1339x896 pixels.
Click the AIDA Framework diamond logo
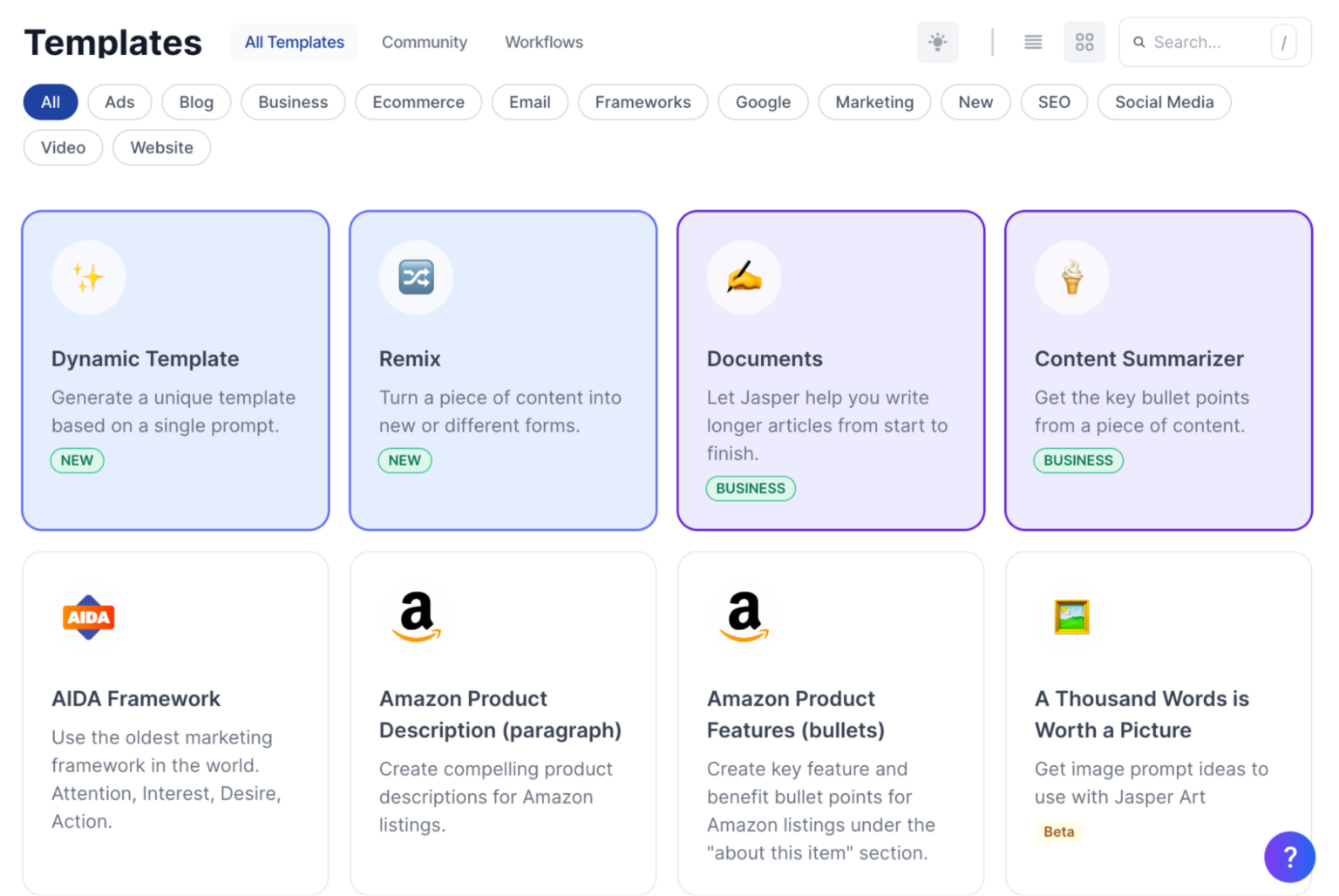coord(88,618)
